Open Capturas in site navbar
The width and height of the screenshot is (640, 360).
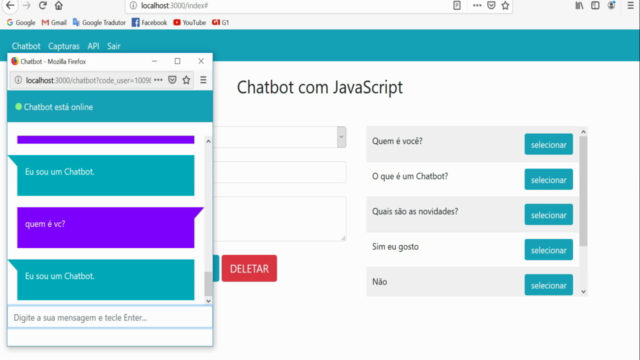[64, 46]
